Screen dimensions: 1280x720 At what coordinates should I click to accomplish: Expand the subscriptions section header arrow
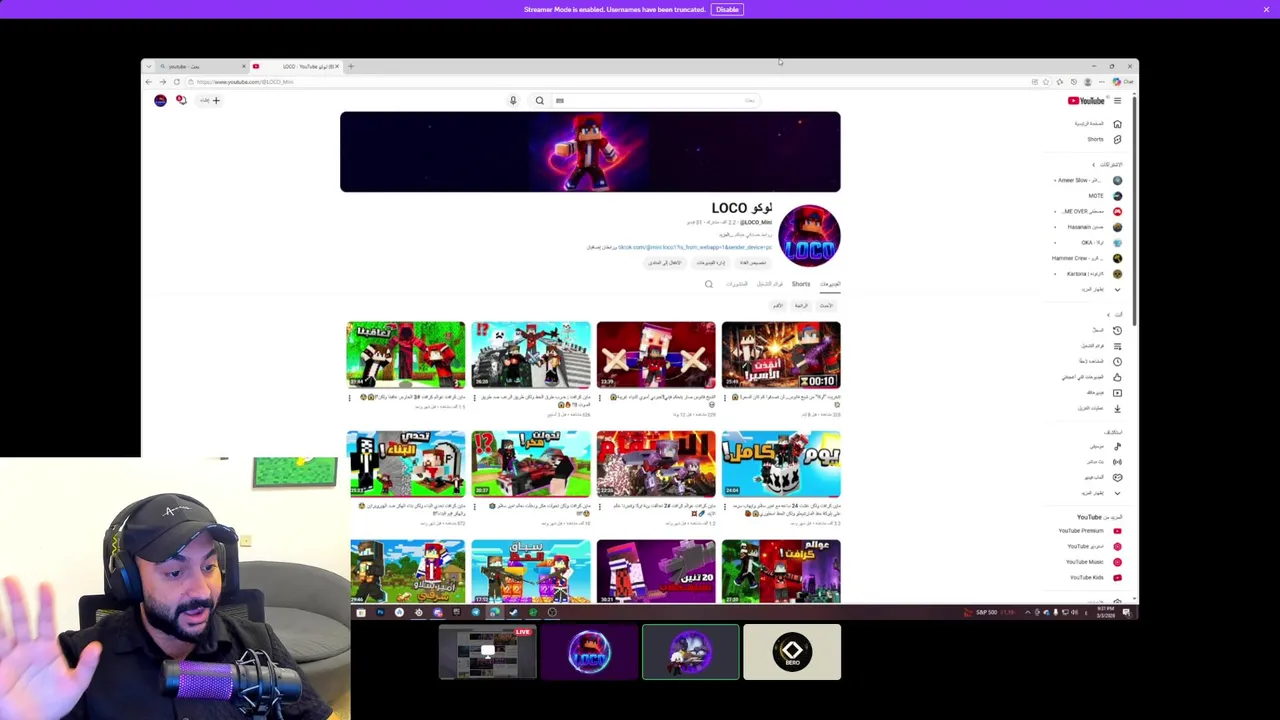pyautogui.click(x=1094, y=164)
